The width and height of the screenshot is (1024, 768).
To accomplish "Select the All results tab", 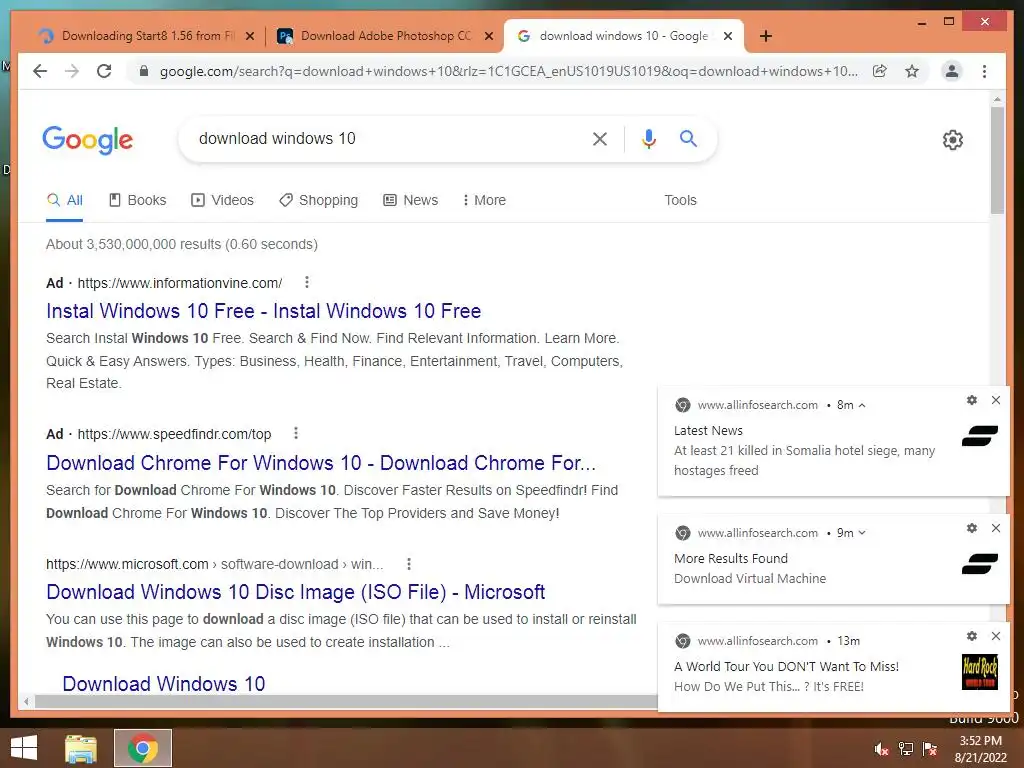I will click(65, 200).
